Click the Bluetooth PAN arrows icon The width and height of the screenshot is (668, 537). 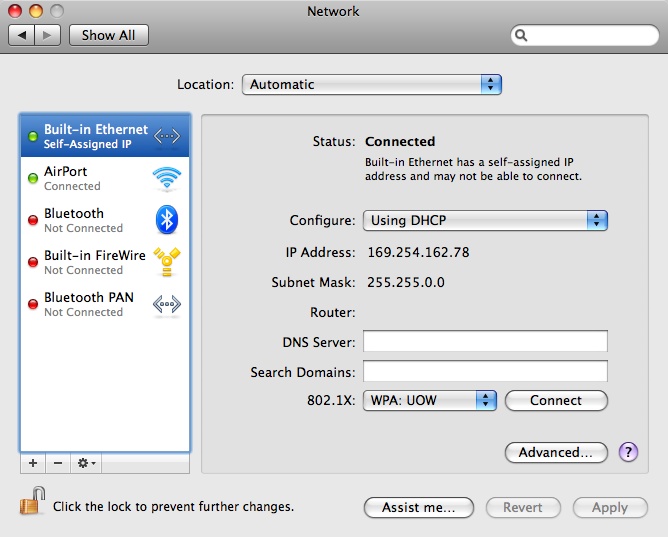pos(167,304)
